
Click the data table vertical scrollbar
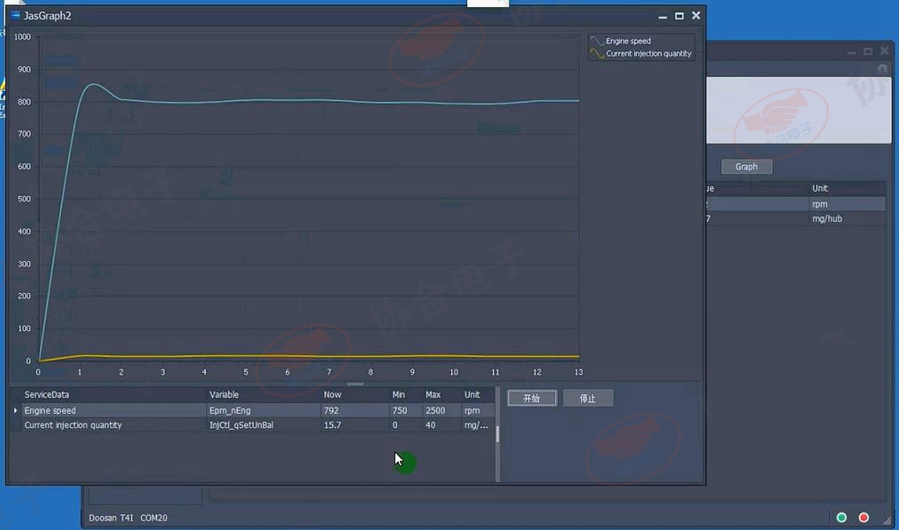pos(497,434)
